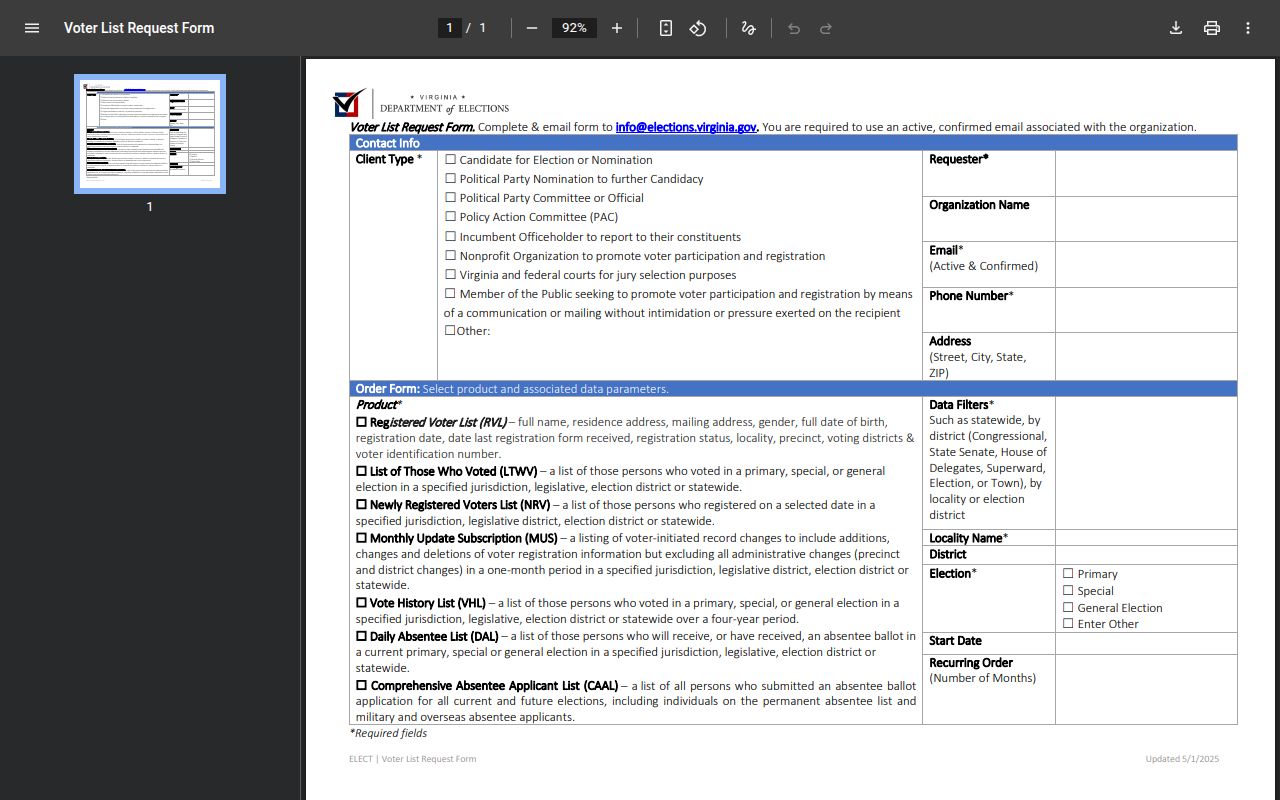The width and height of the screenshot is (1280, 800).
Task: Check Candidate for Election or Nomination
Action: coord(451,159)
